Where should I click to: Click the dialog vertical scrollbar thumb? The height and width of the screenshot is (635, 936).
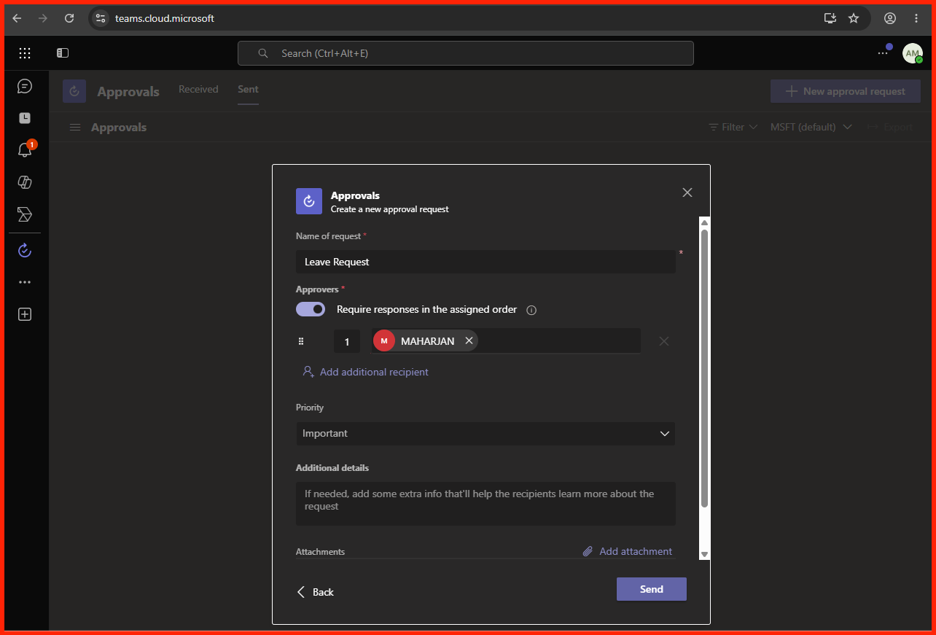(x=704, y=368)
